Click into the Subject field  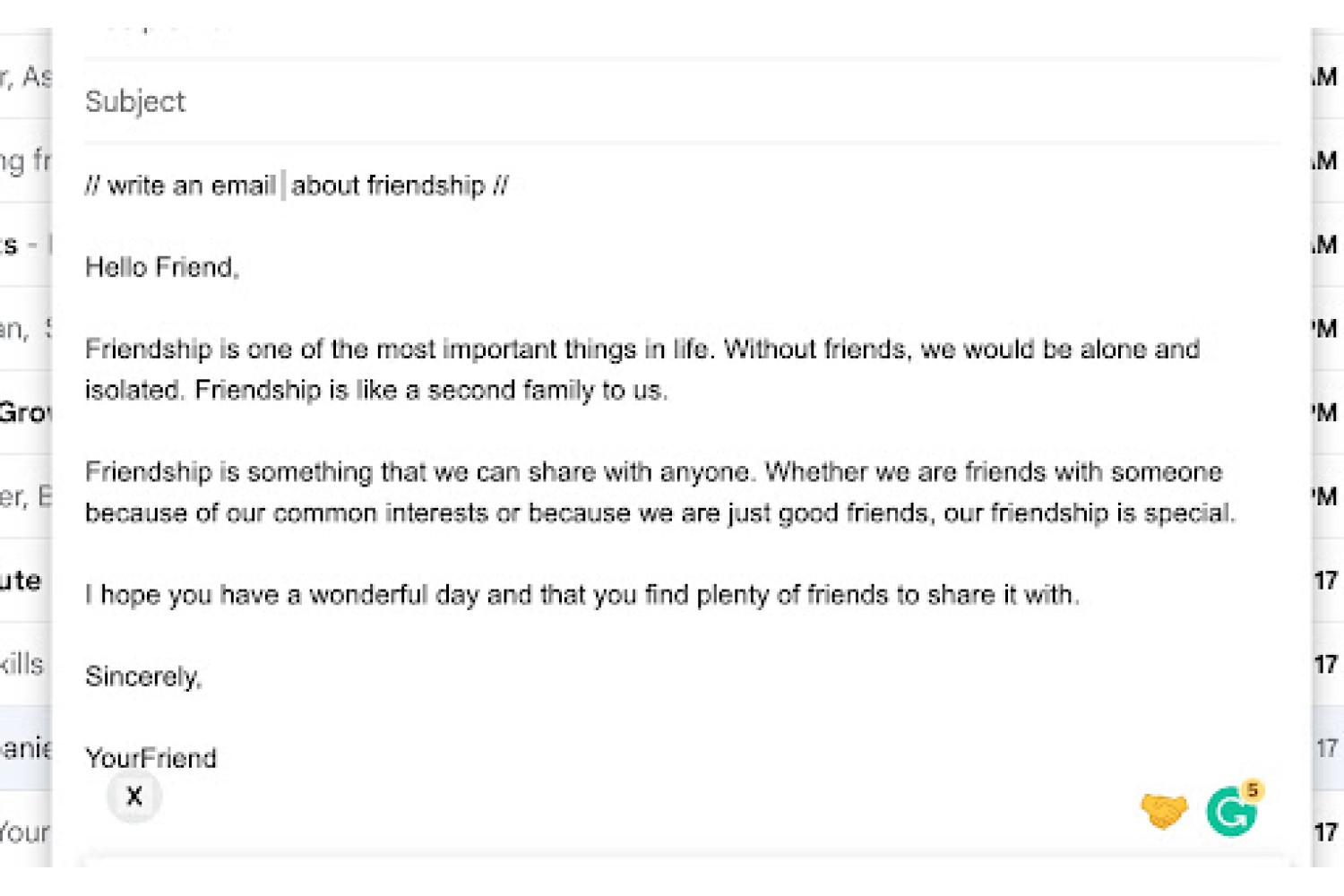click(681, 101)
